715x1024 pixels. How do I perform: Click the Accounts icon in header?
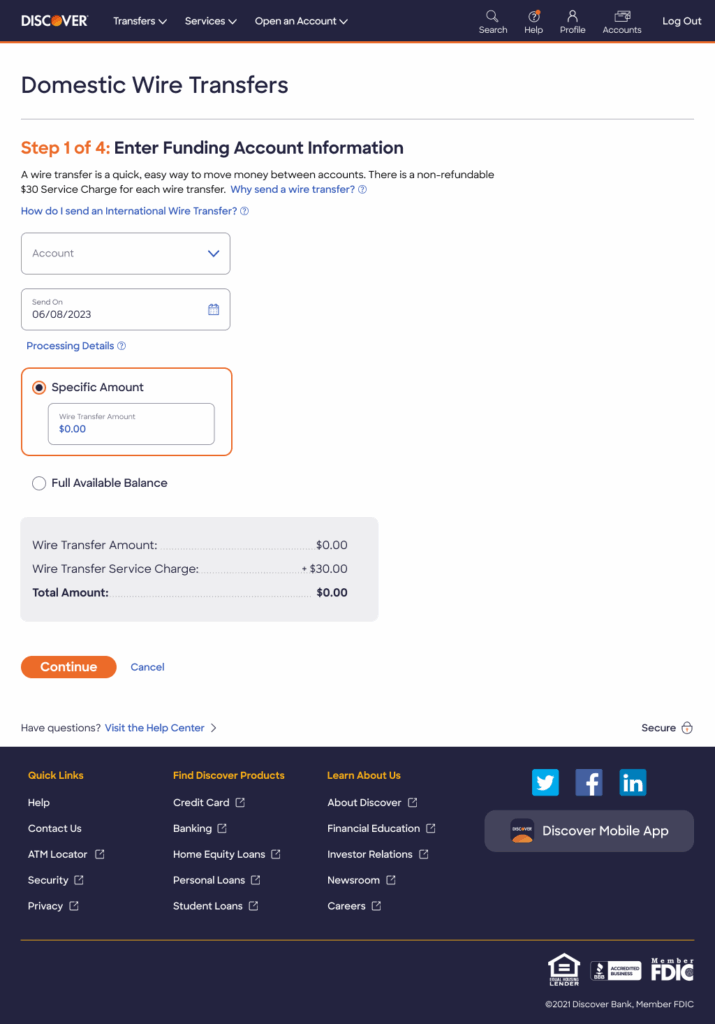coord(622,16)
